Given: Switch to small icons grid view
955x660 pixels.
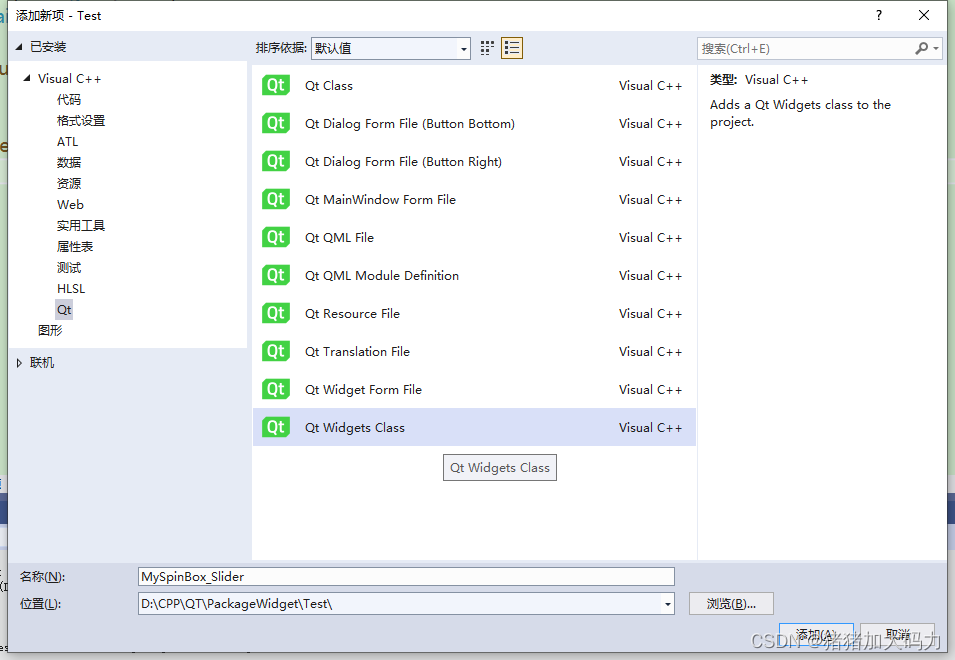Looking at the screenshot, I should click(487, 48).
